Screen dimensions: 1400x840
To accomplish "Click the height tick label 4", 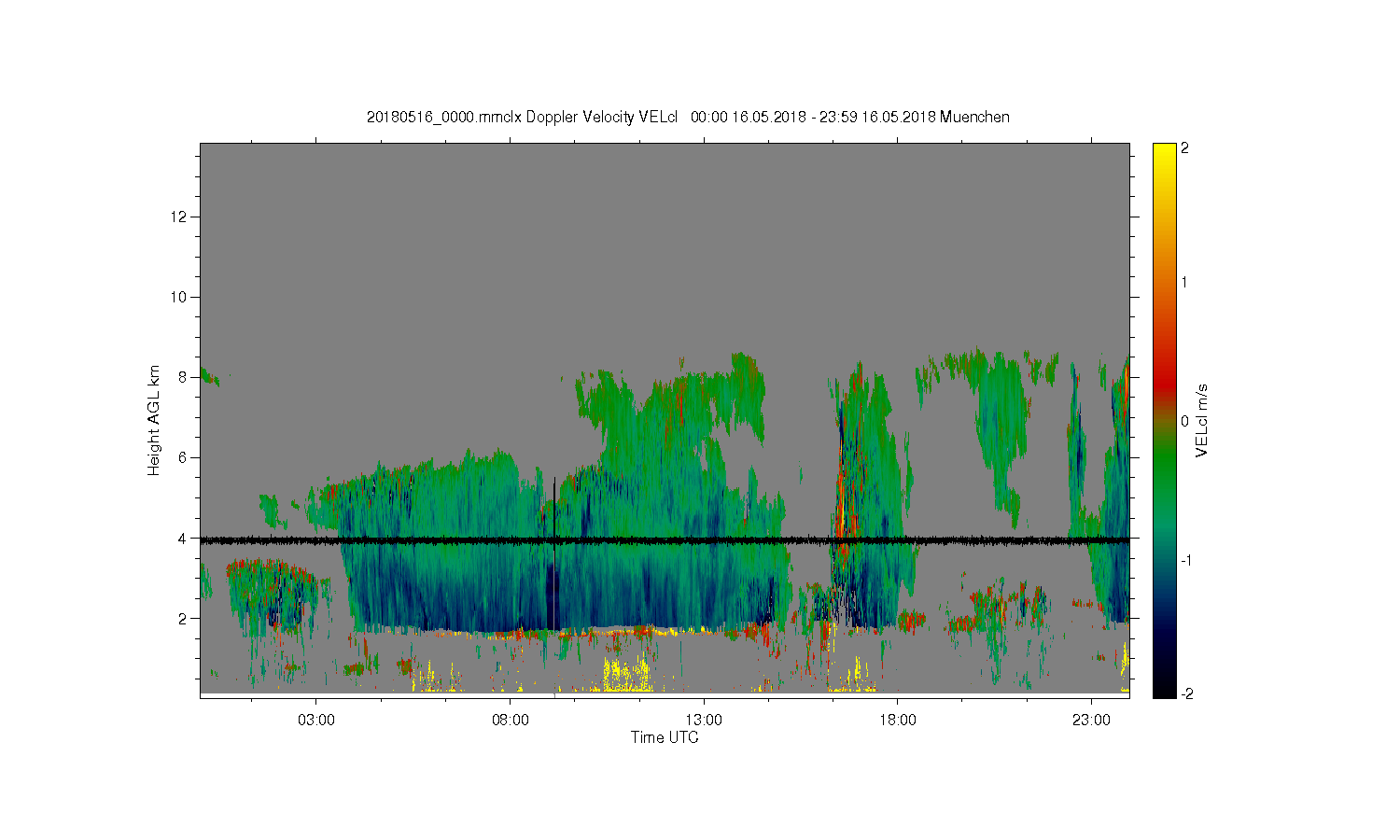I will (x=183, y=538).
